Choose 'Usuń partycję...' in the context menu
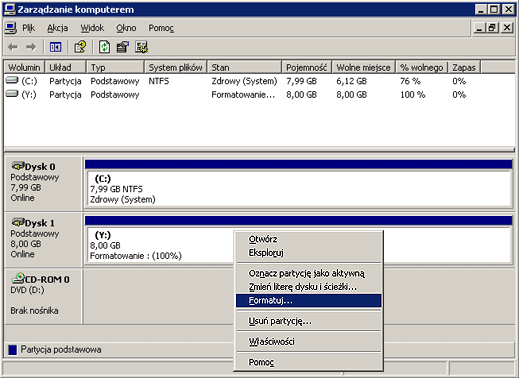The image size is (519, 378). (x=309, y=321)
